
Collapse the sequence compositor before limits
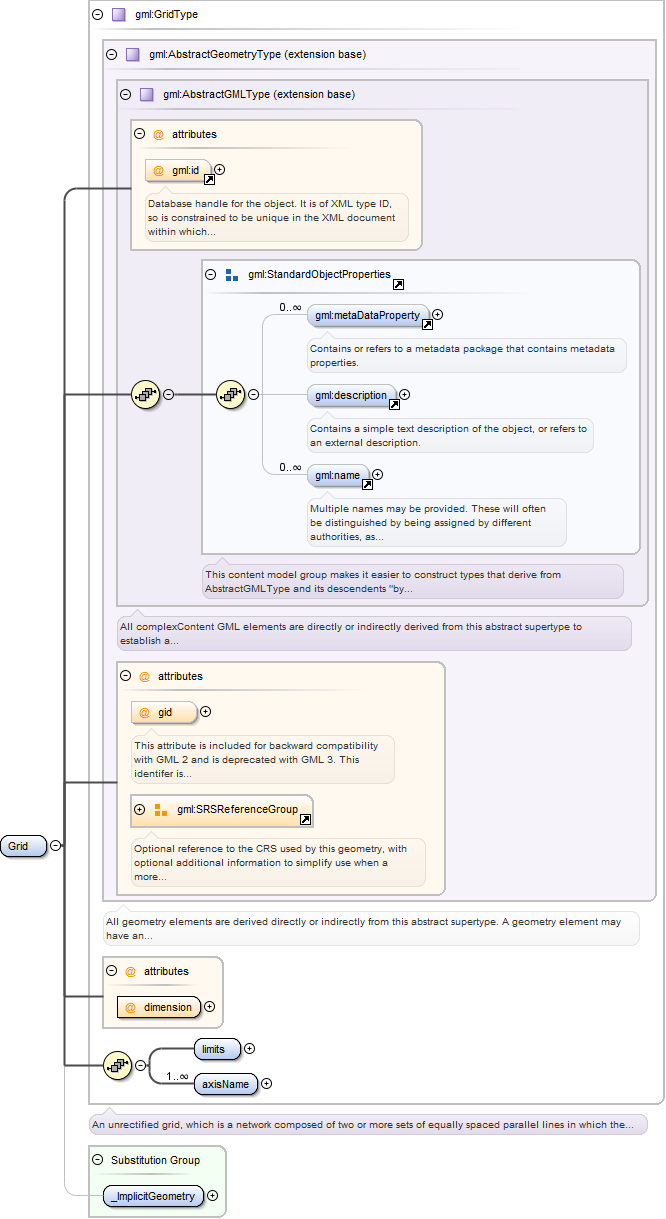click(140, 1065)
